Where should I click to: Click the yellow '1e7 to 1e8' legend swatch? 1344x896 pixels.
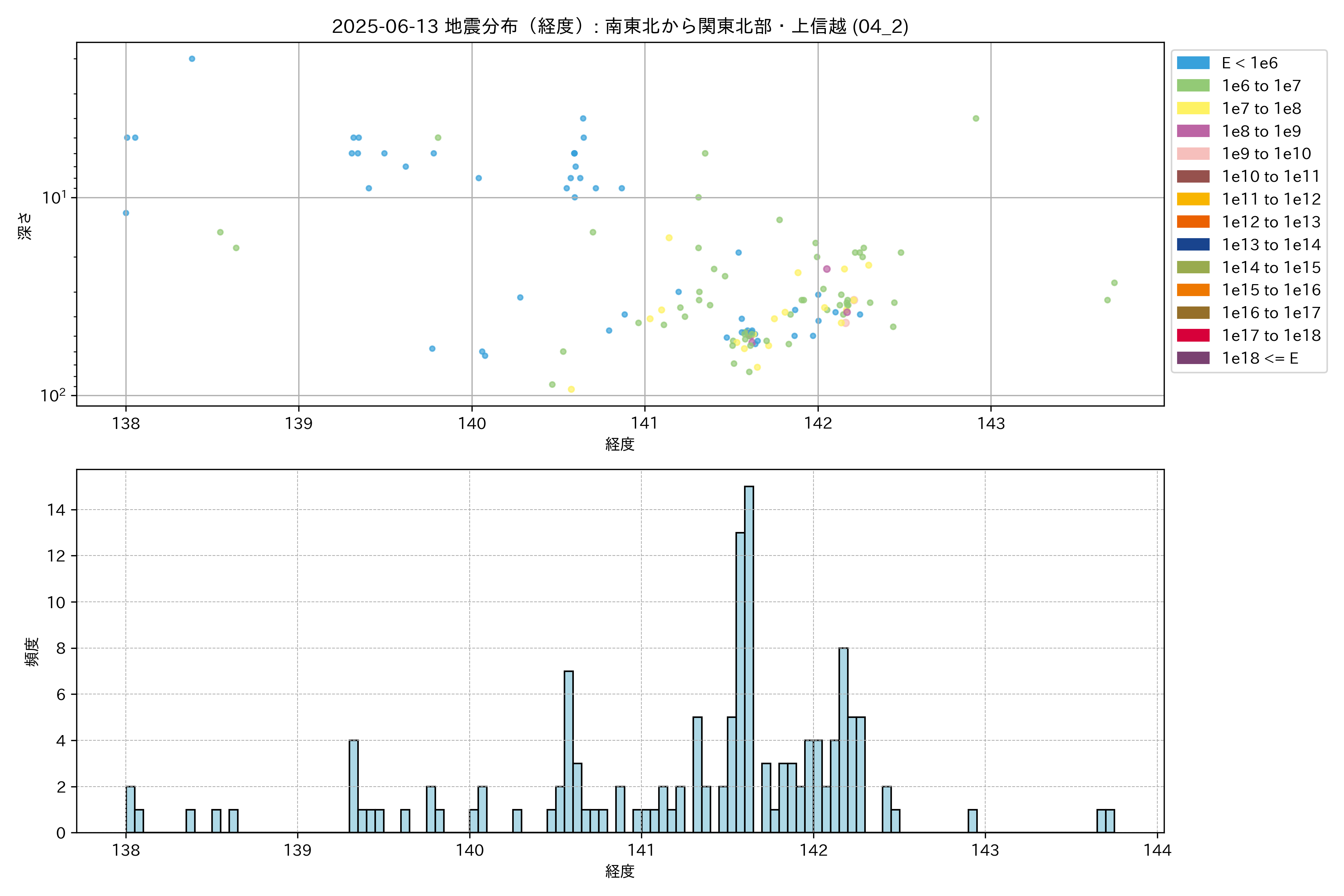pos(1192,109)
